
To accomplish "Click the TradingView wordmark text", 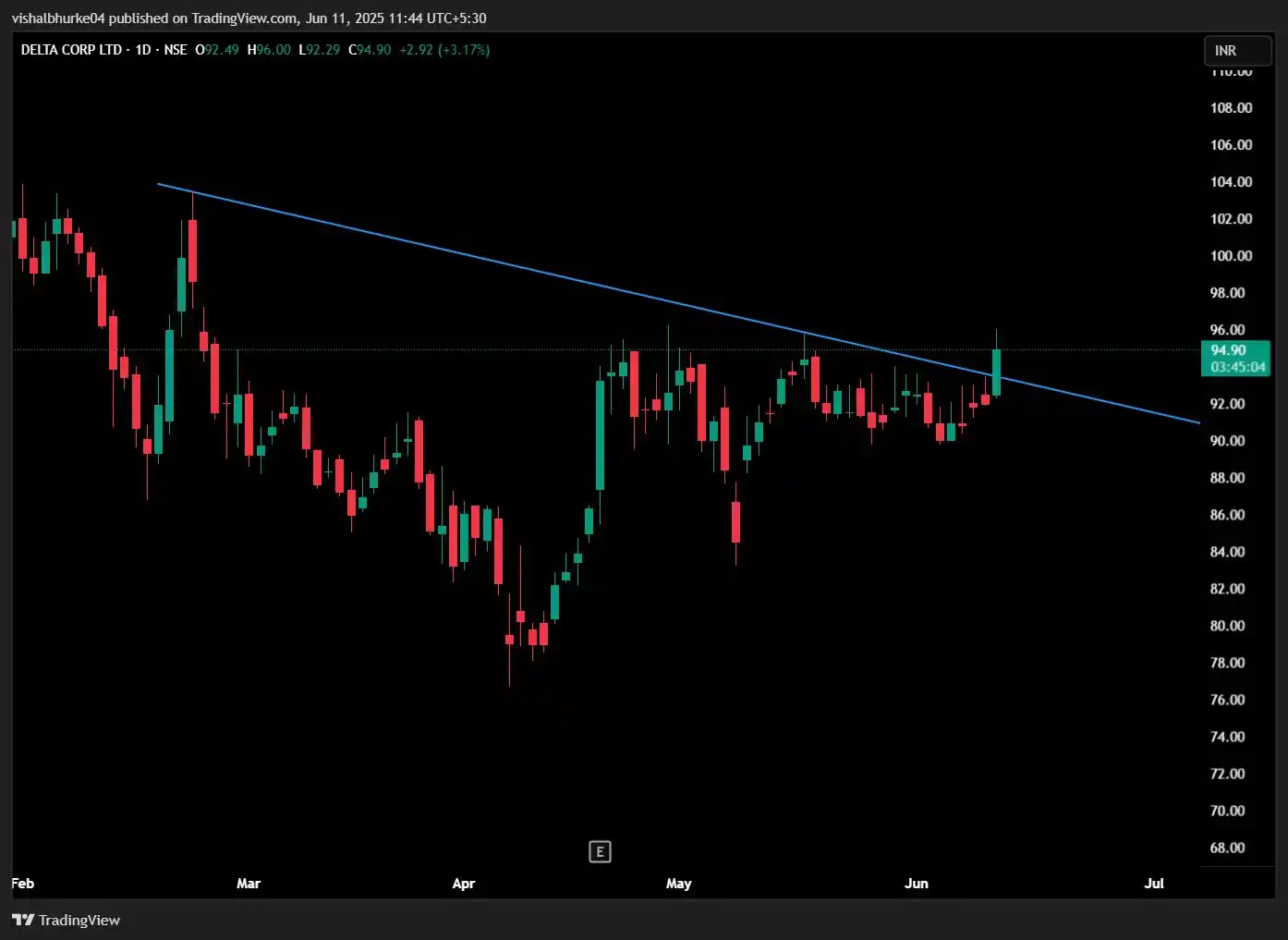I will pos(79,920).
